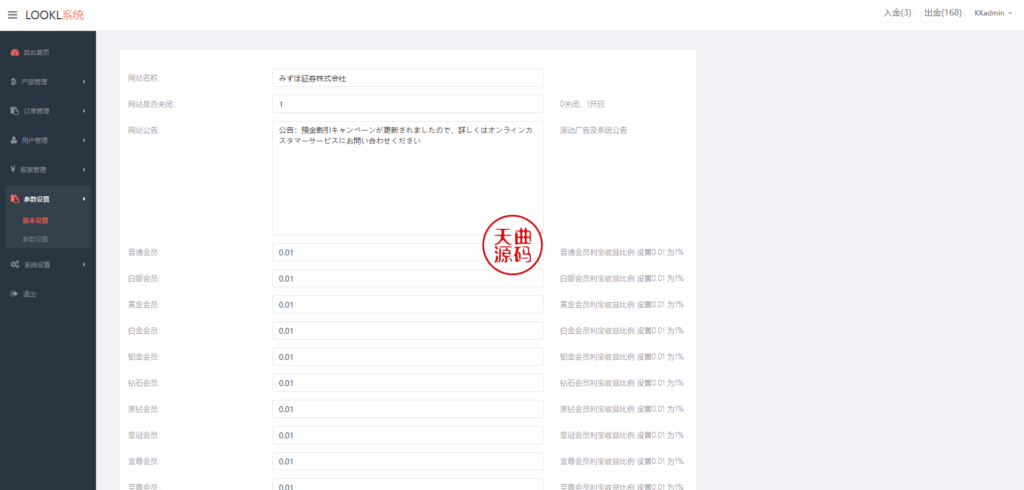Viewport: 1024px width, 490px height.
Task: Open 系统设置 menu label
Action: [x=37, y=265]
